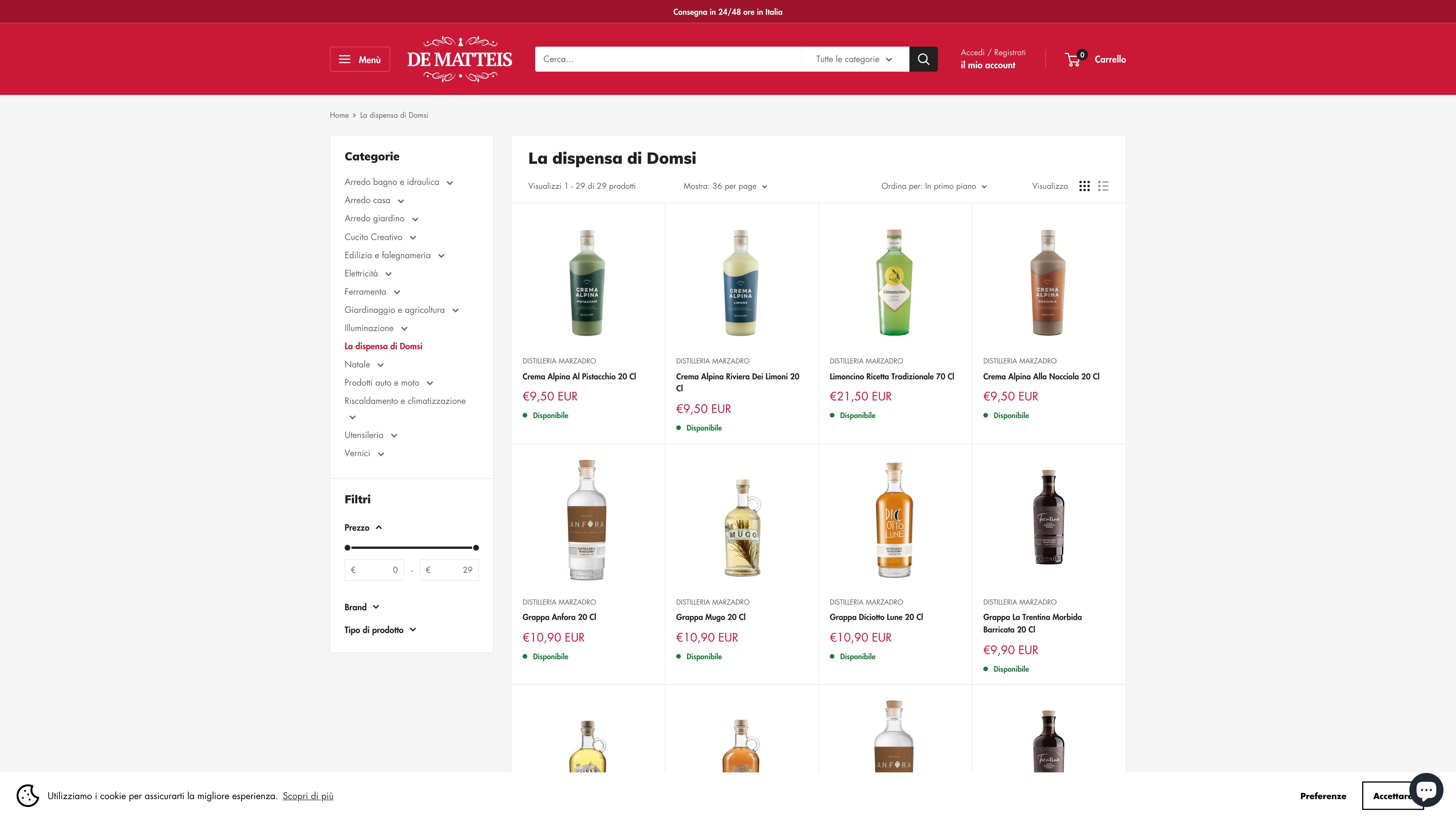Image resolution: width=1456 pixels, height=819 pixels.
Task: Open the Ordina per sorting dropdown
Action: [934, 186]
